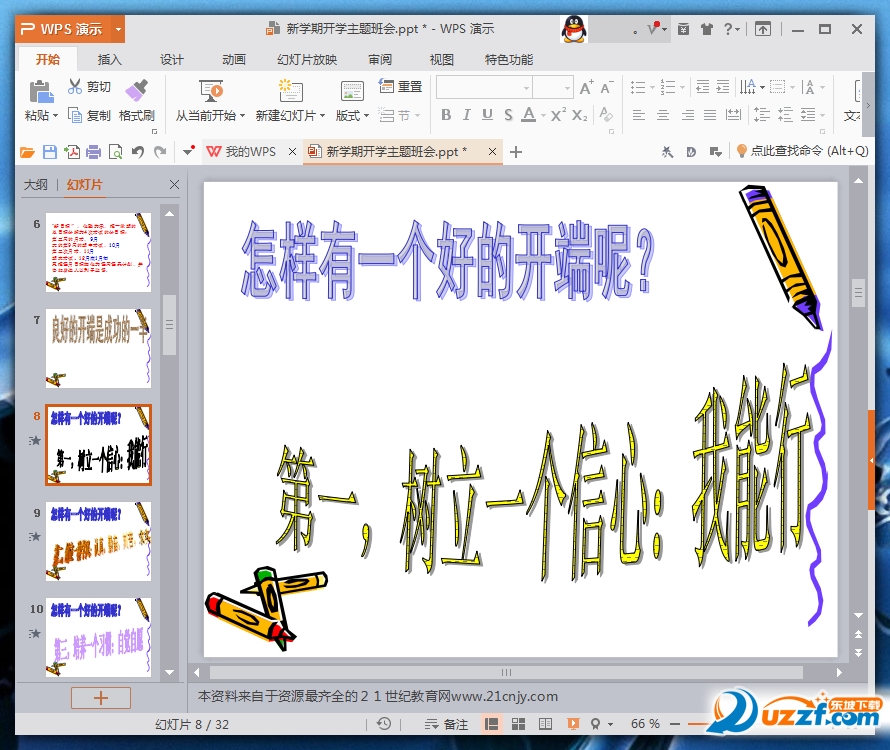This screenshot has height=750, width=890.
Task: Switch to reading view icon
Action: tap(545, 724)
